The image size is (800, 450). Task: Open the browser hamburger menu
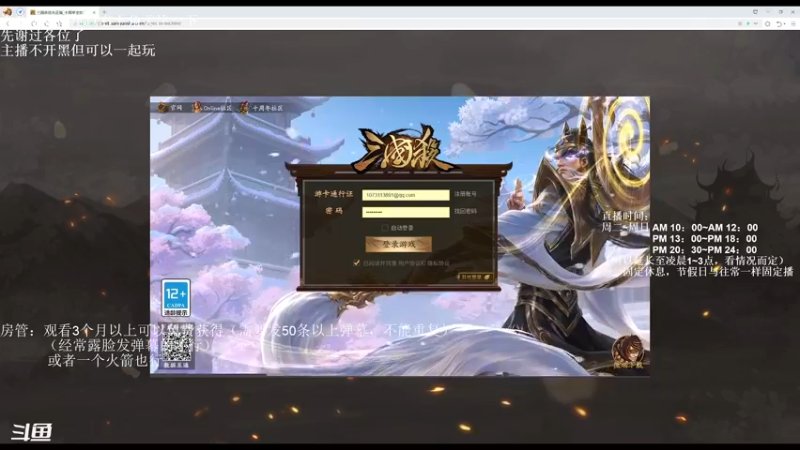[793, 23]
